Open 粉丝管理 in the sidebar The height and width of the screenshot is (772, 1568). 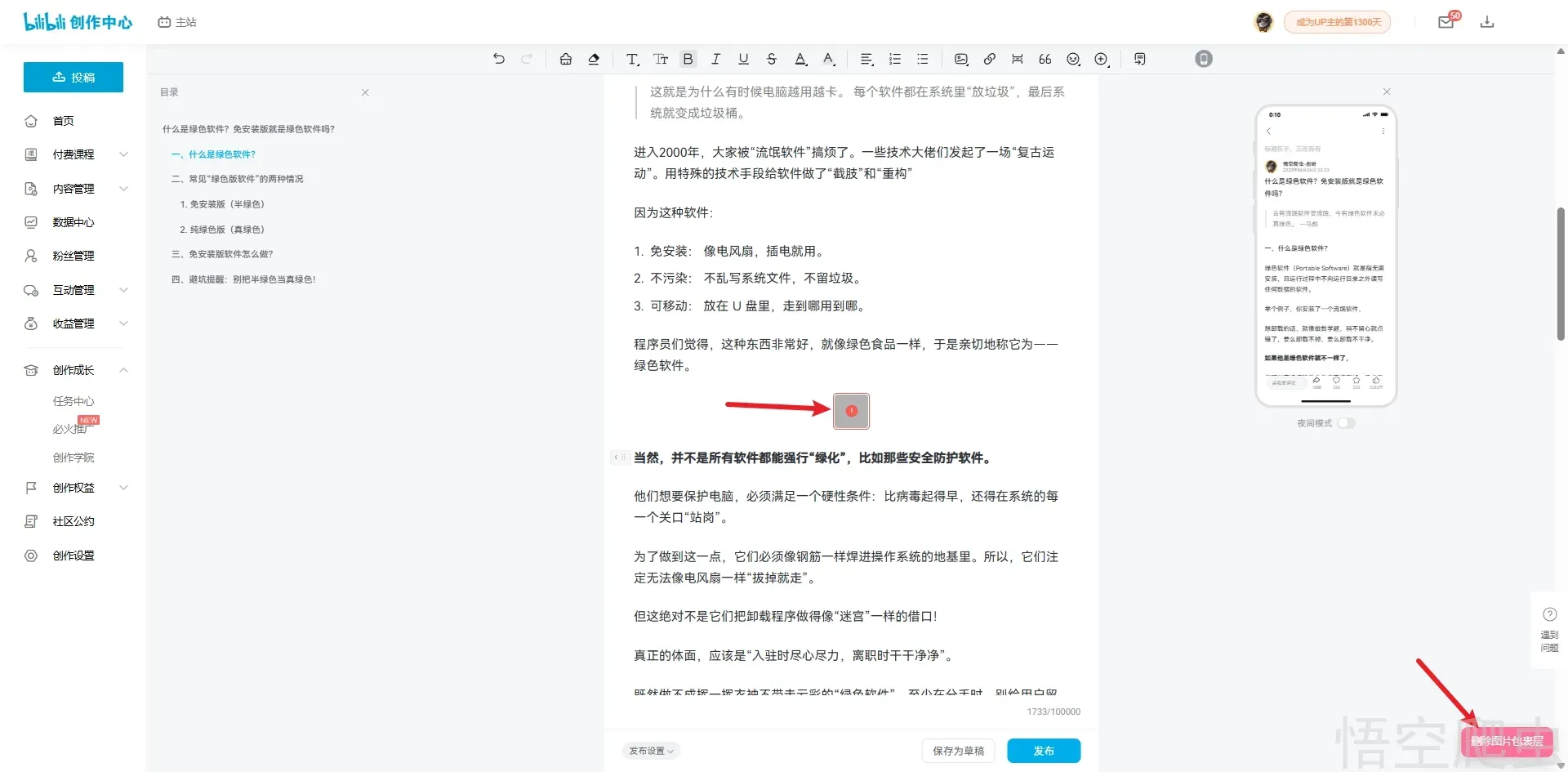73,256
